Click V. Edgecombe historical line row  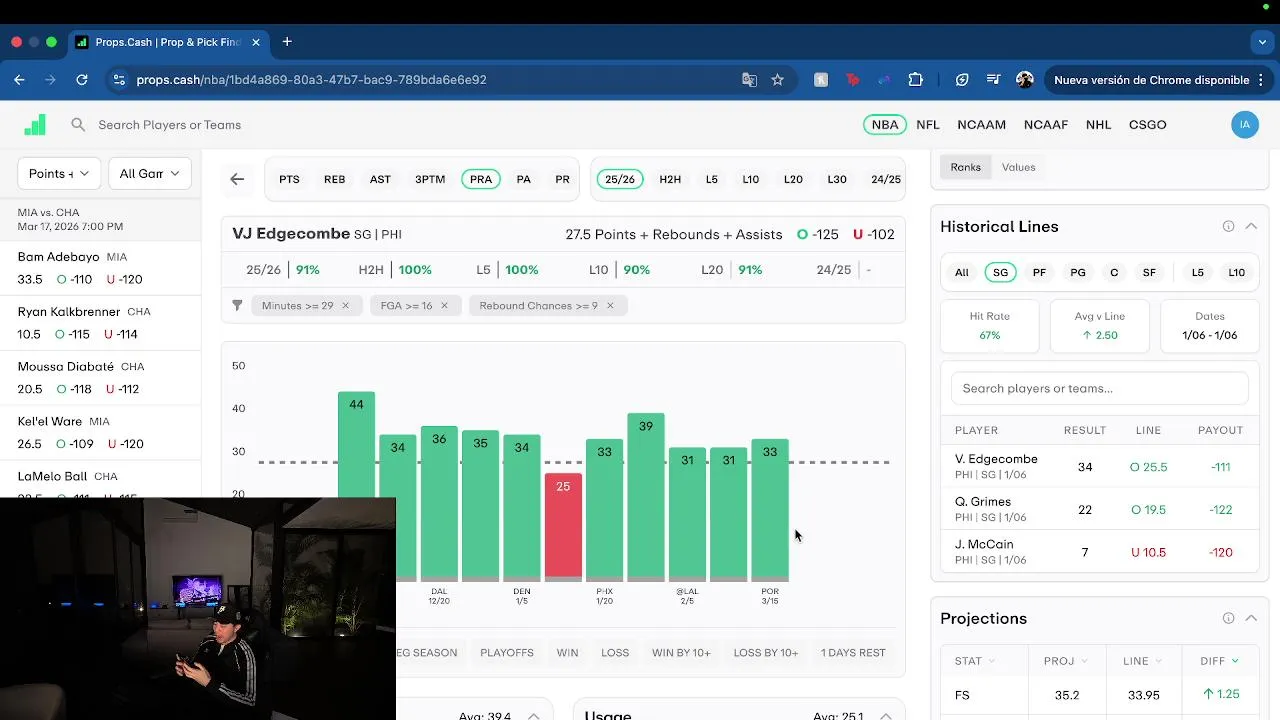tap(1100, 467)
